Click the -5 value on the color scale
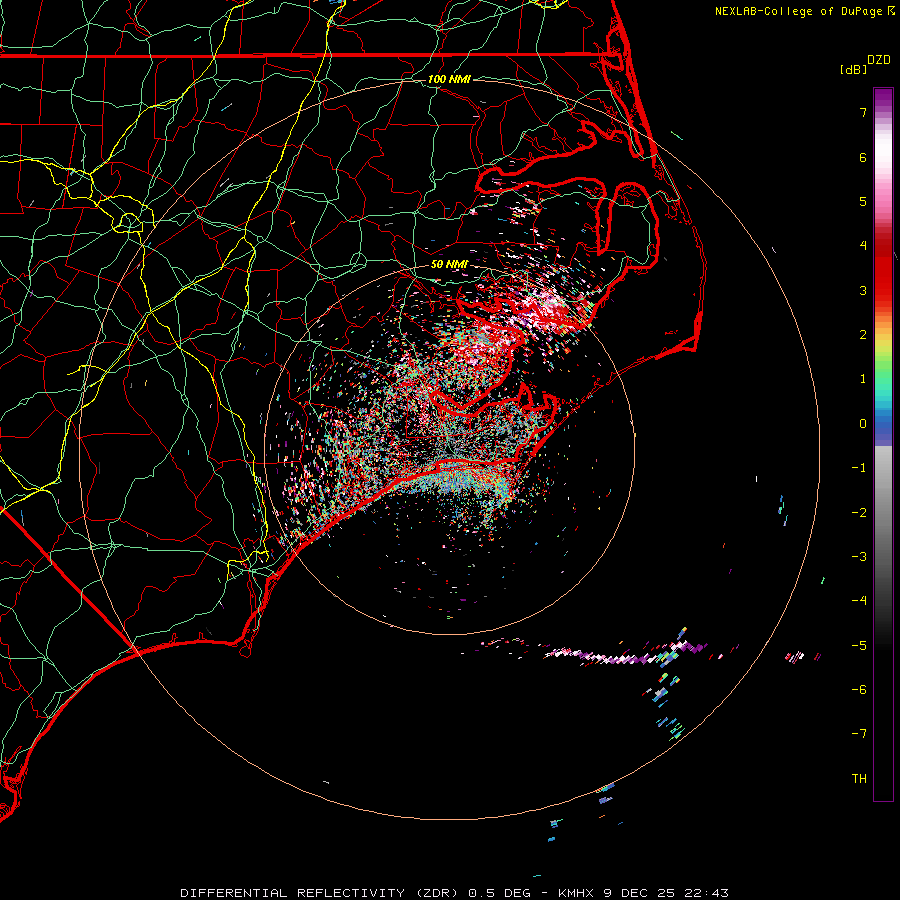The image size is (900, 900). coord(859,646)
